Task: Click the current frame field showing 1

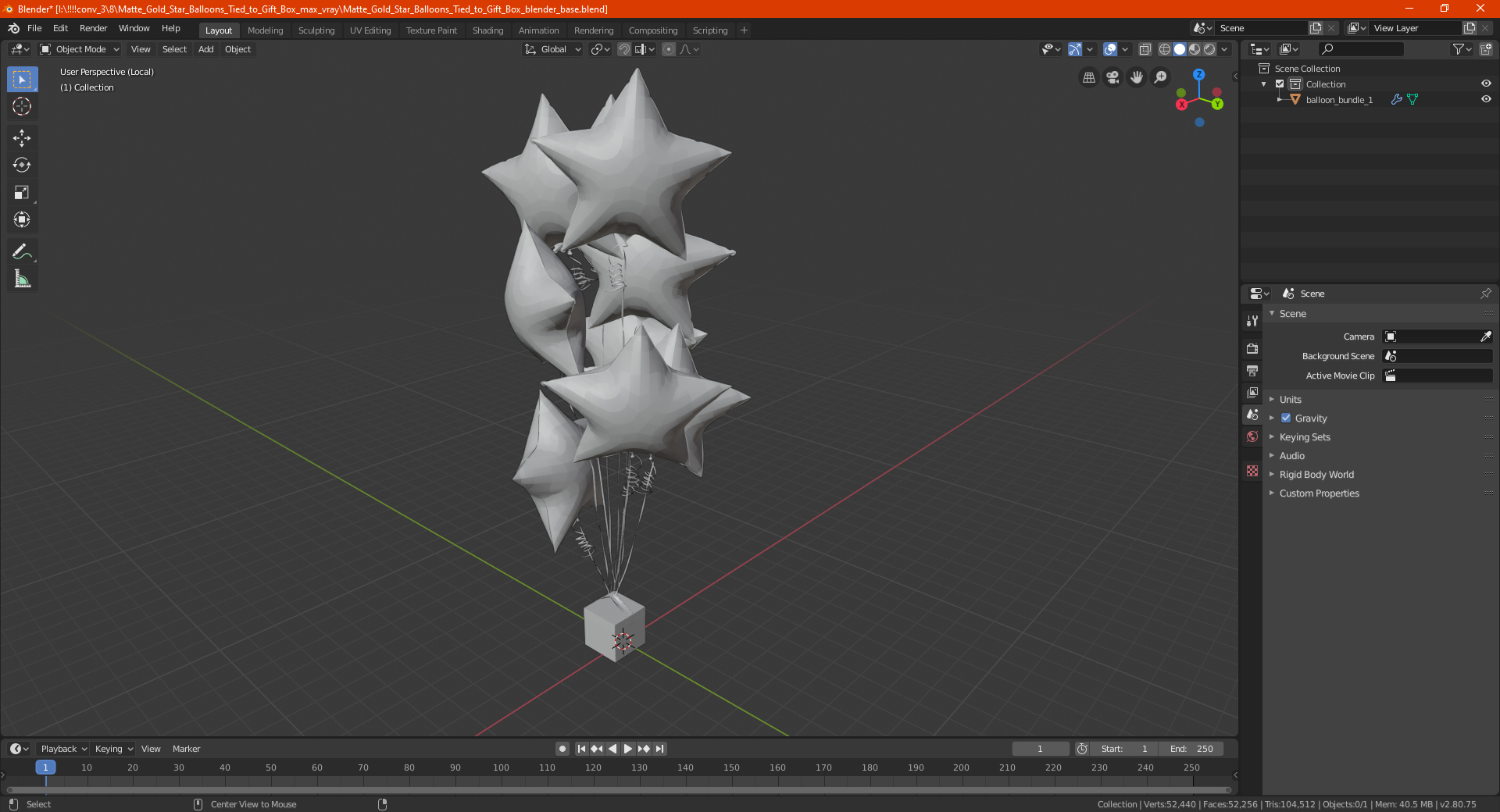Action: click(1041, 749)
